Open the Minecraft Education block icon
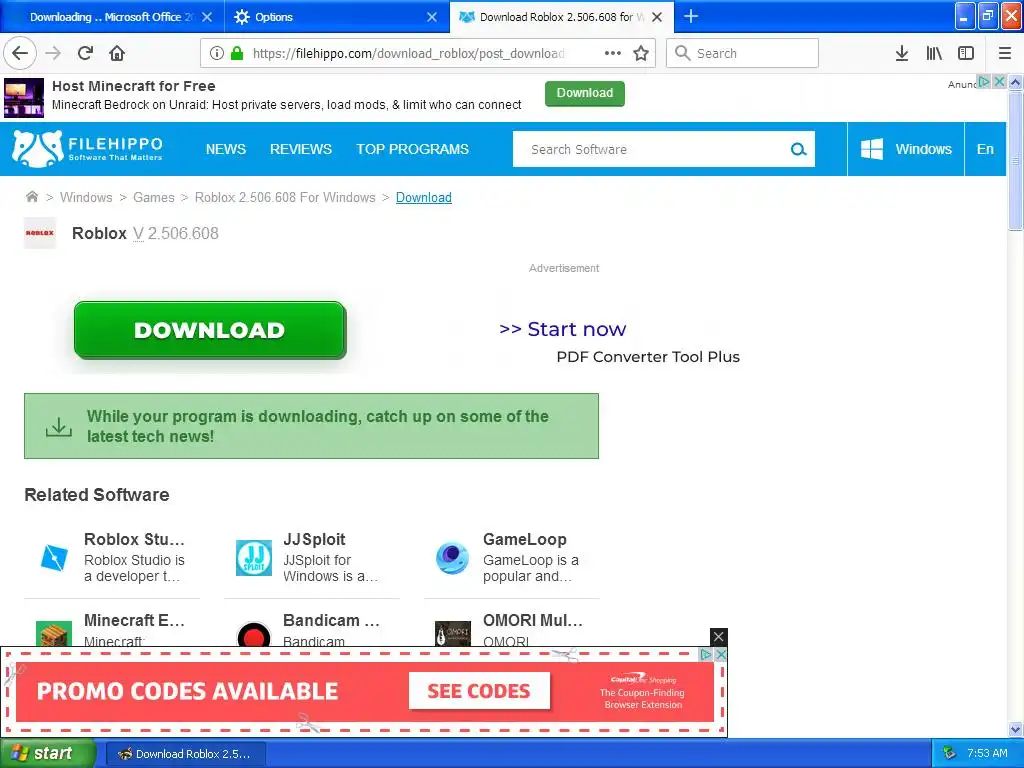The height and width of the screenshot is (768, 1024). point(54,633)
